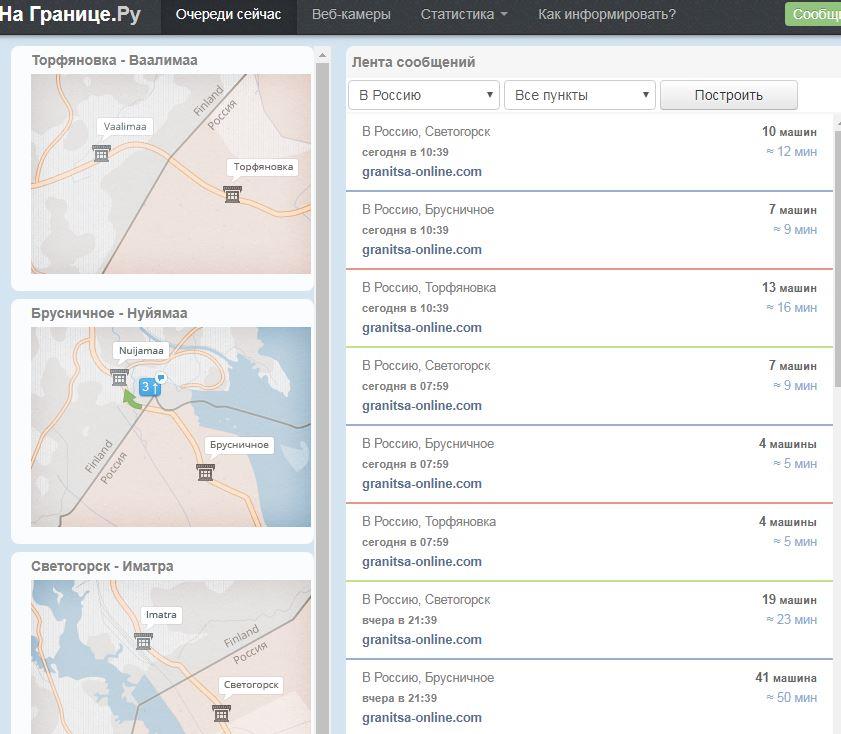Select the 'Очереди сейчас' tab

coord(228,15)
